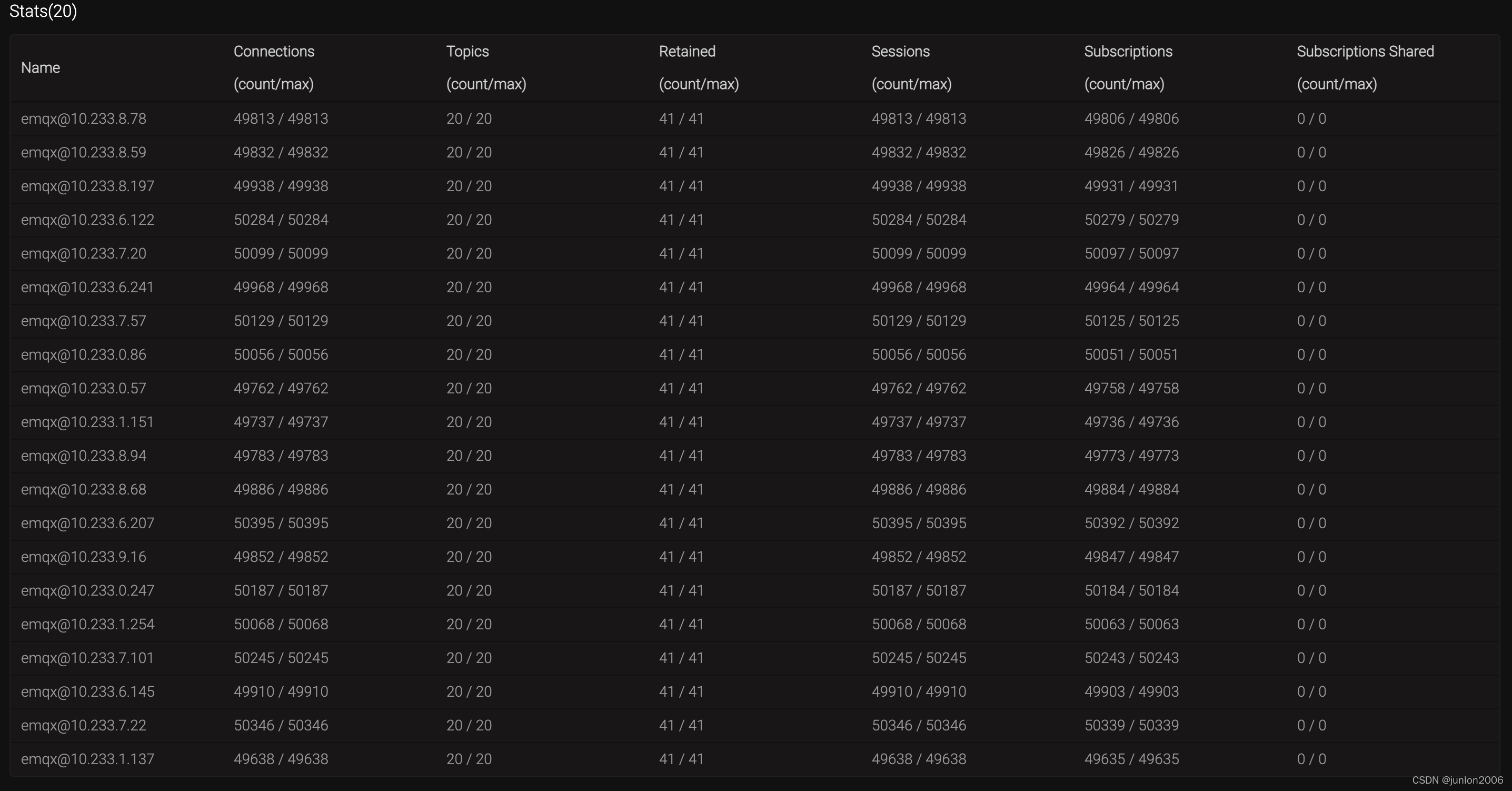1512x791 pixels.
Task: Click node emqx@10.233.9.16
Action: [83, 557]
